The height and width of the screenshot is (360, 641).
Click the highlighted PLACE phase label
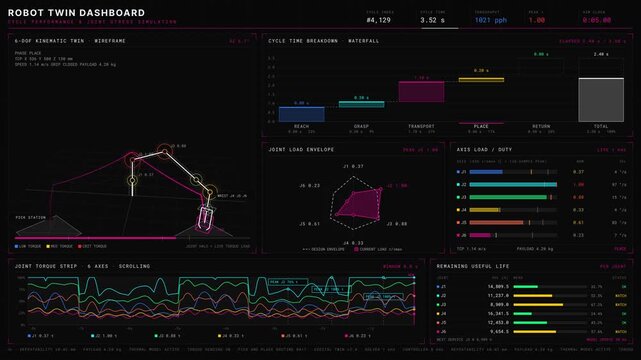(x=481, y=126)
